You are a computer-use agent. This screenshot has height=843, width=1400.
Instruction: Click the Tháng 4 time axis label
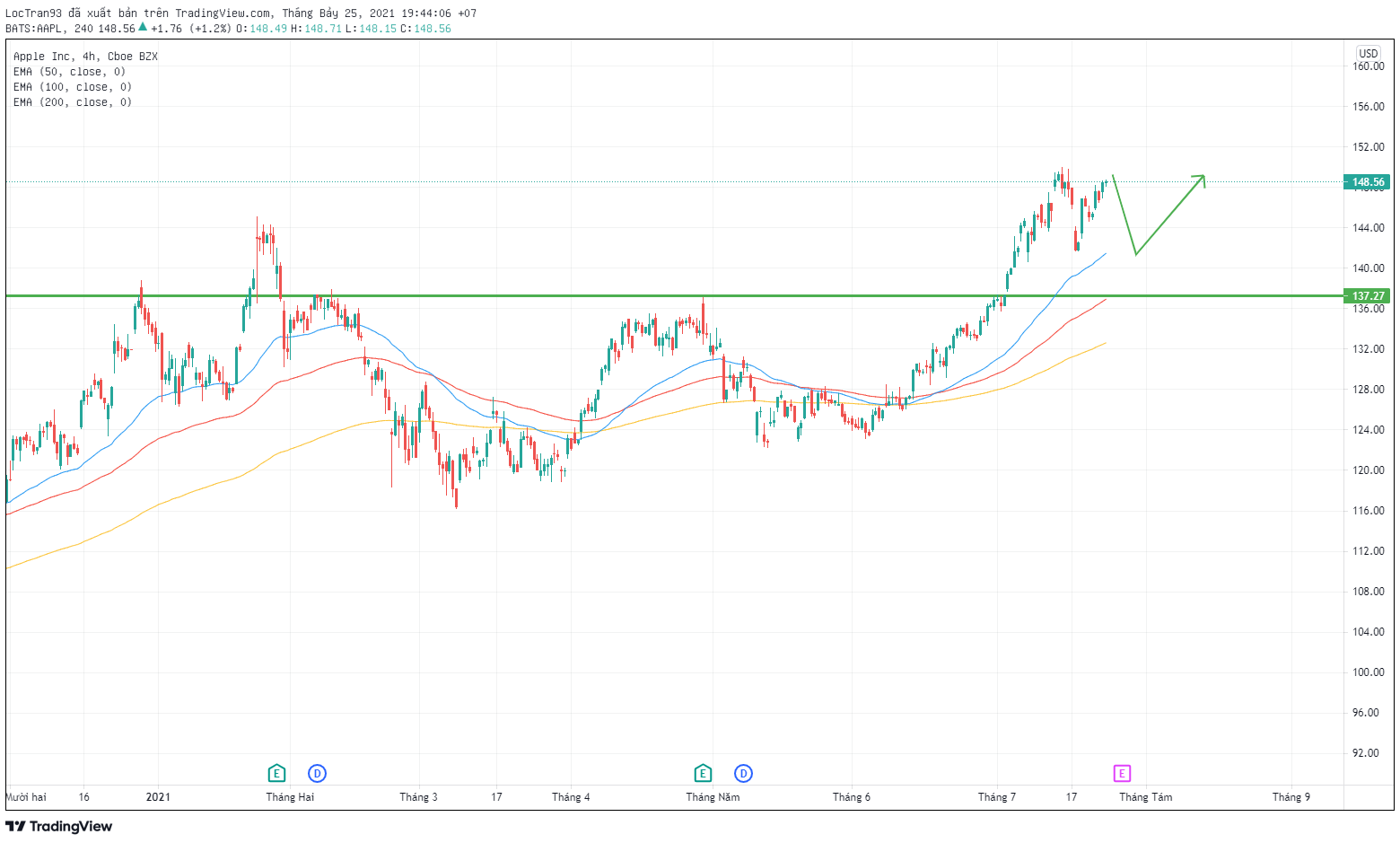coord(571,797)
